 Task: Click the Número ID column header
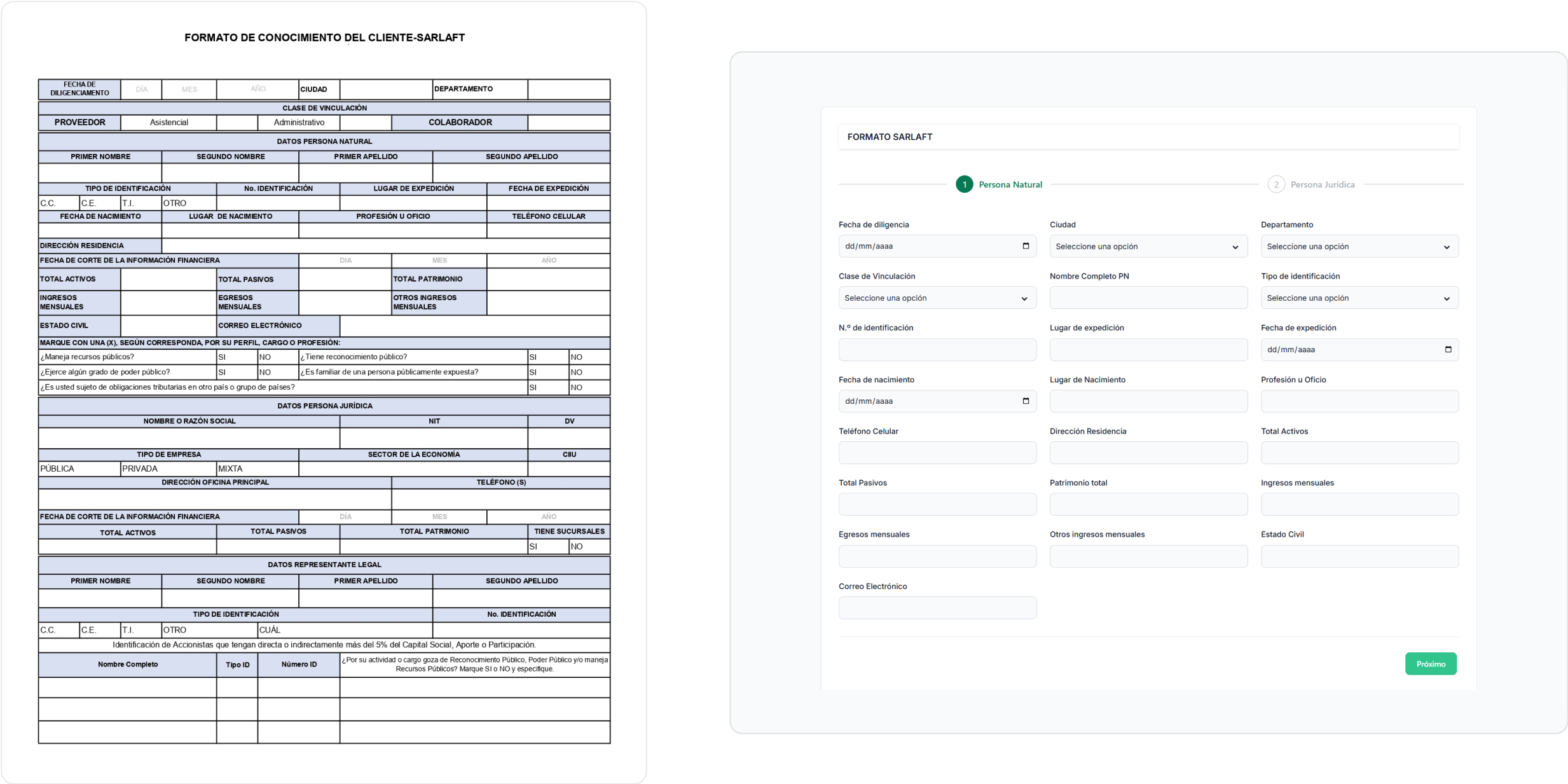point(299,664)
